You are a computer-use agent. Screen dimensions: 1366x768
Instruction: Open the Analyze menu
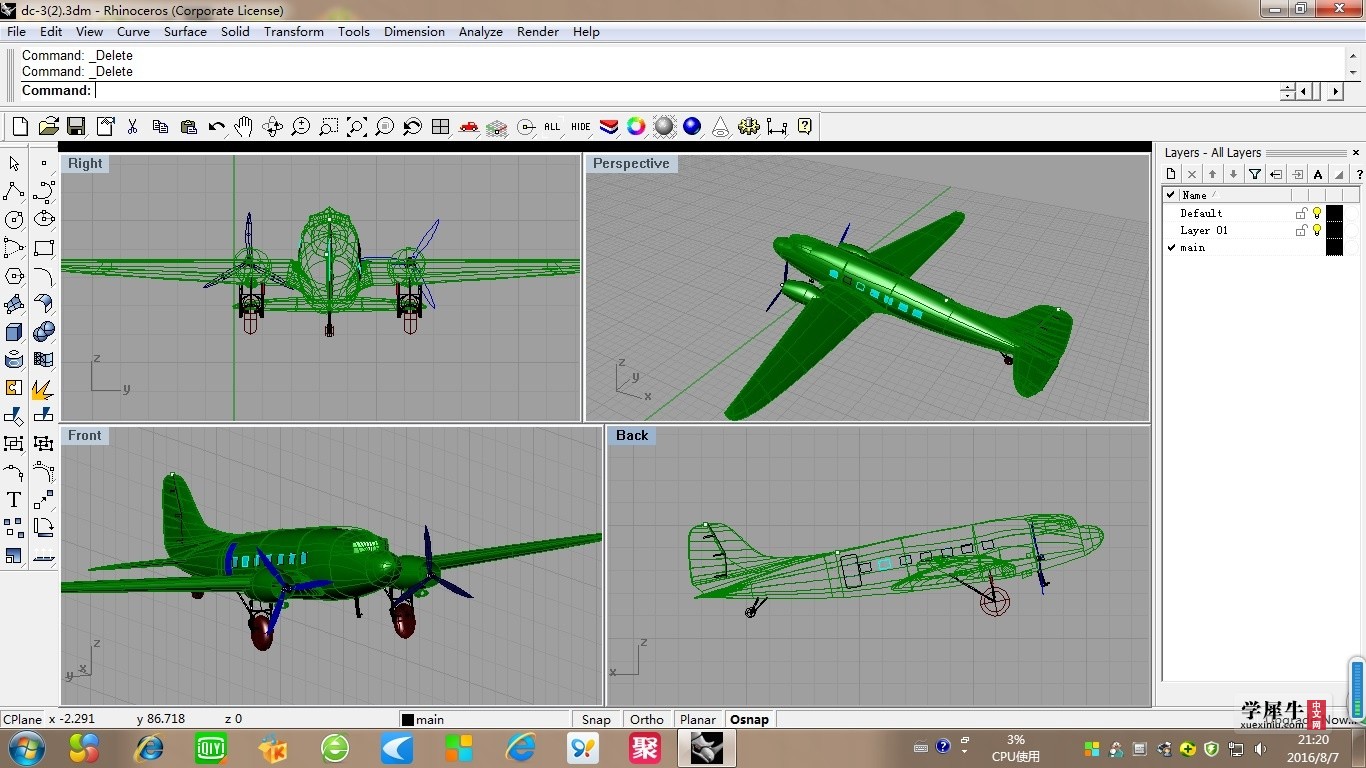481,31
